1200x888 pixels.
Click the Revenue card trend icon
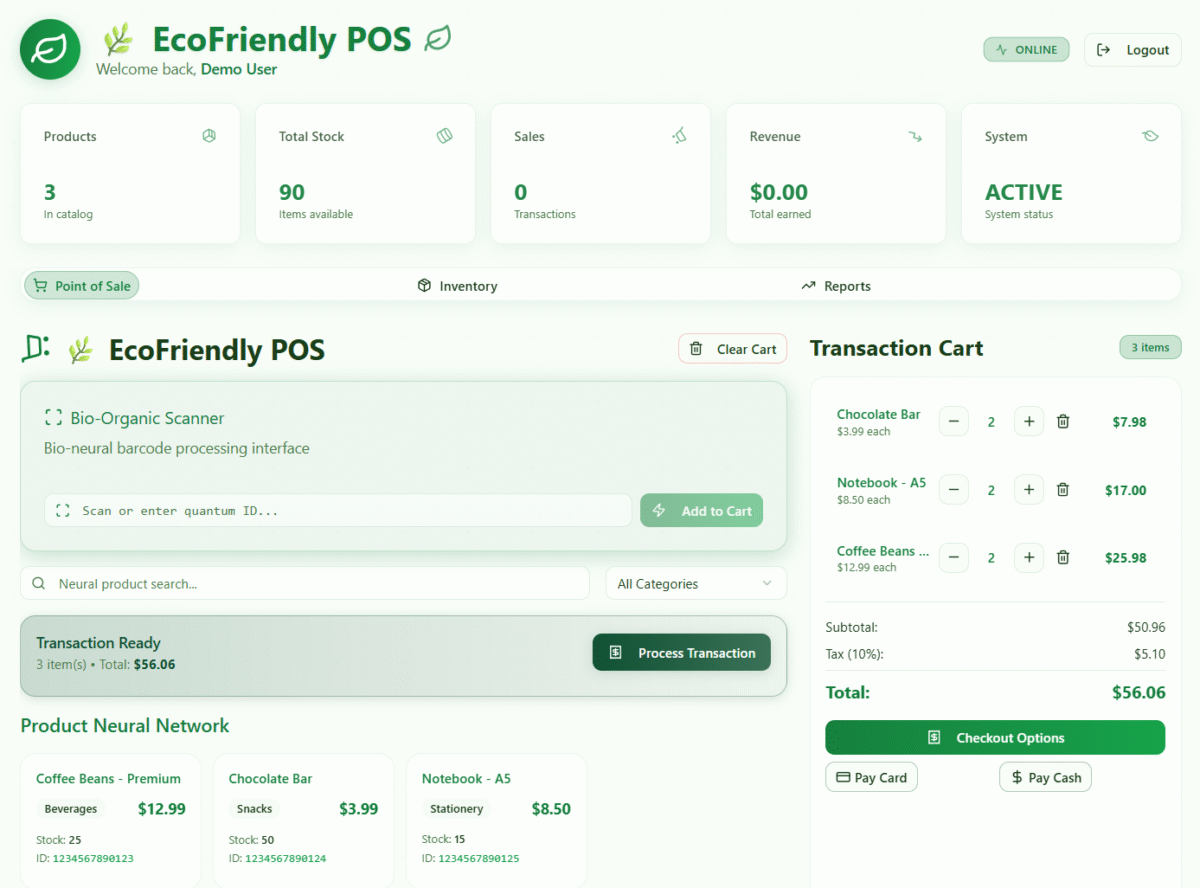coord(915,136)
